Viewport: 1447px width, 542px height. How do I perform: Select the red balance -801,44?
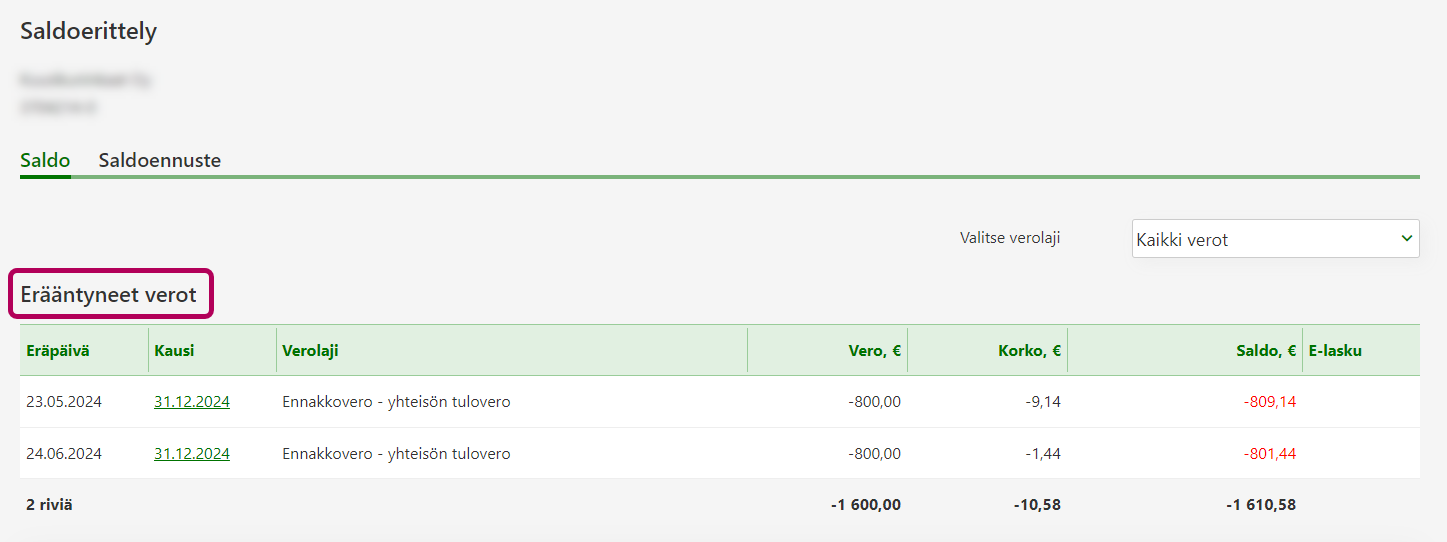(x=1269, y=454)
